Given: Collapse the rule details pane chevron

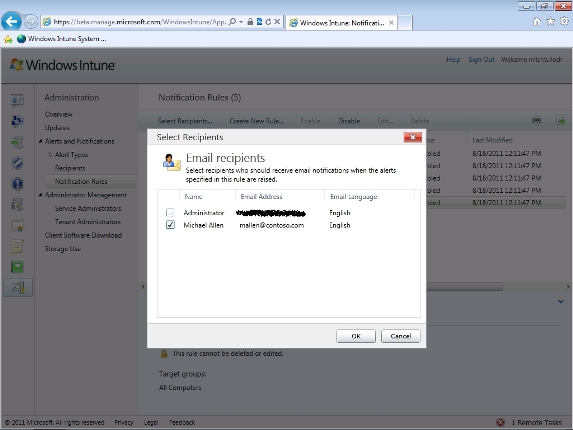Looking at the screenshot, I should click(561, 301).
